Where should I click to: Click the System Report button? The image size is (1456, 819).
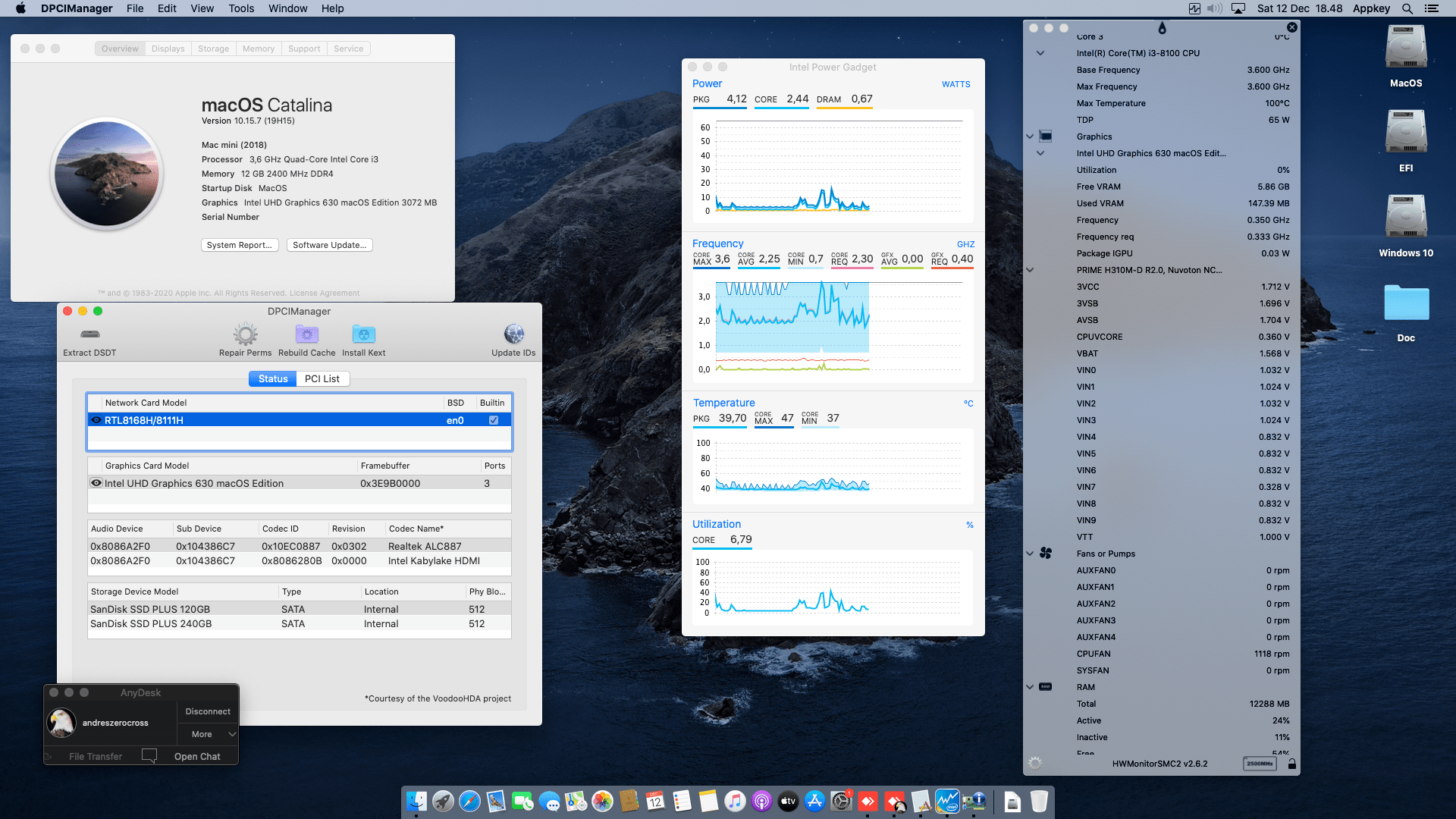(240, 245)
